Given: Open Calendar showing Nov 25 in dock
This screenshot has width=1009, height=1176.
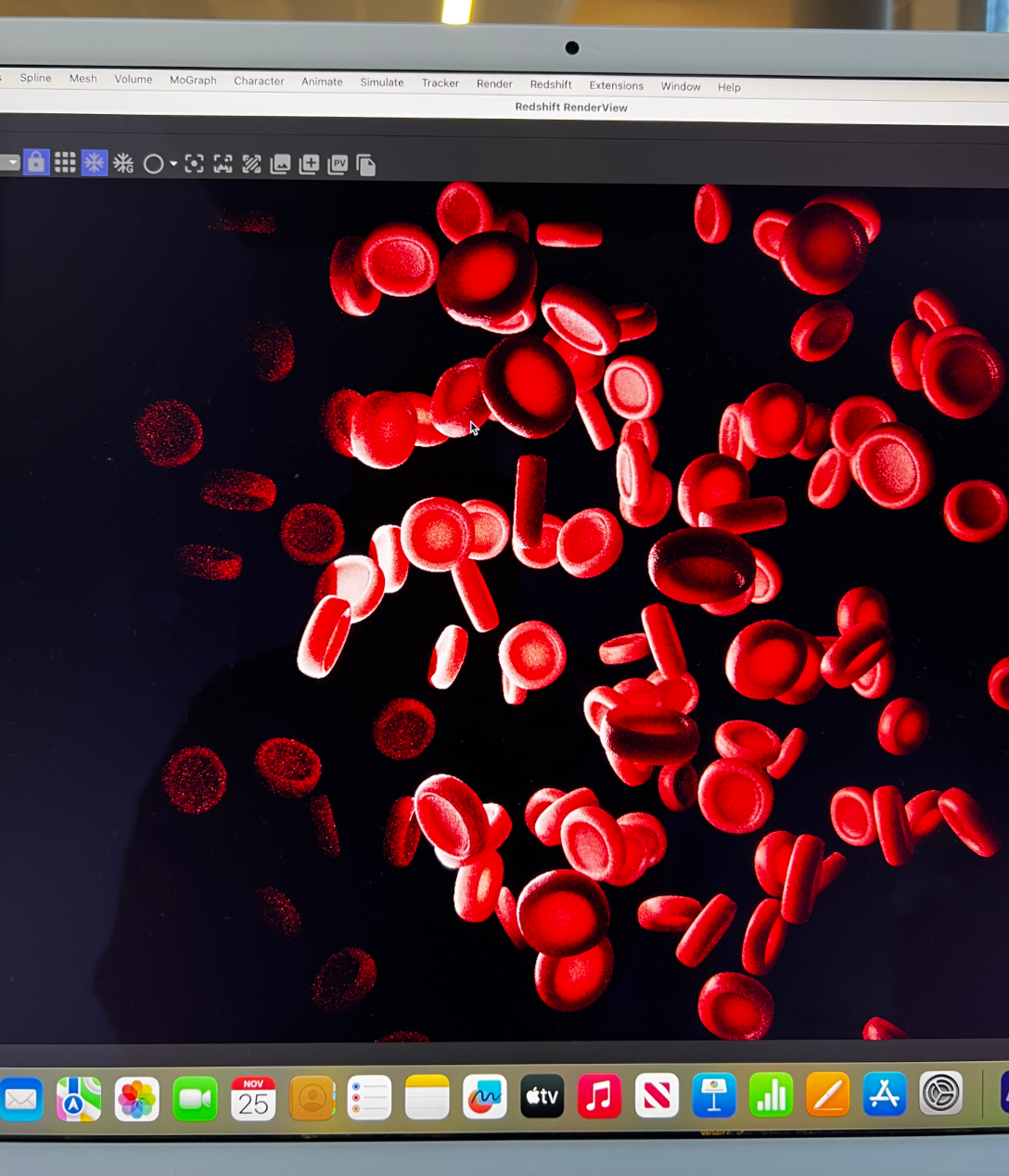Looking at the screenshot, I should pos(253,1100).
